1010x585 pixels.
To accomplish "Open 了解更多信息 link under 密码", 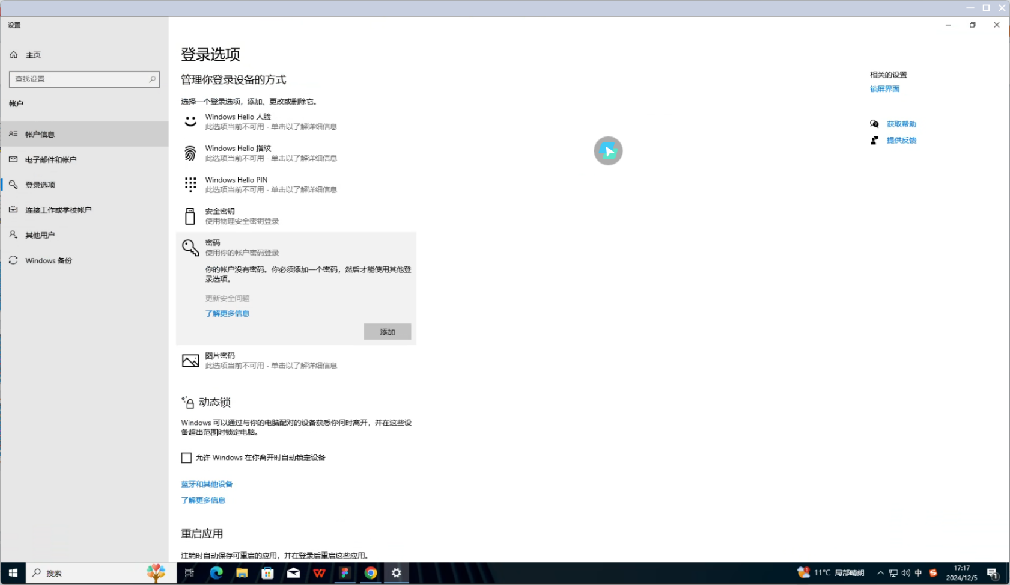I will coord(227,313).
